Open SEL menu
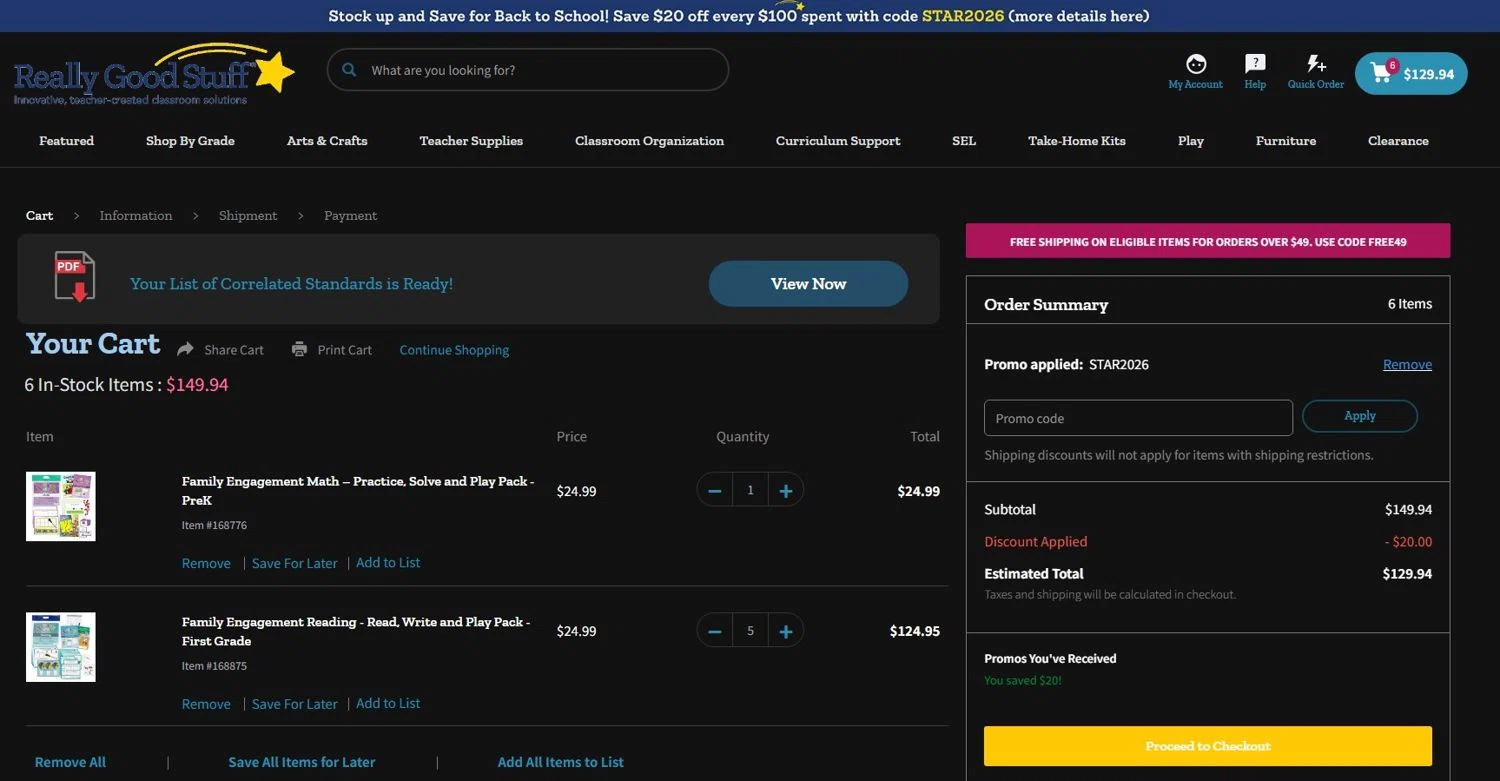 point(964,141)
